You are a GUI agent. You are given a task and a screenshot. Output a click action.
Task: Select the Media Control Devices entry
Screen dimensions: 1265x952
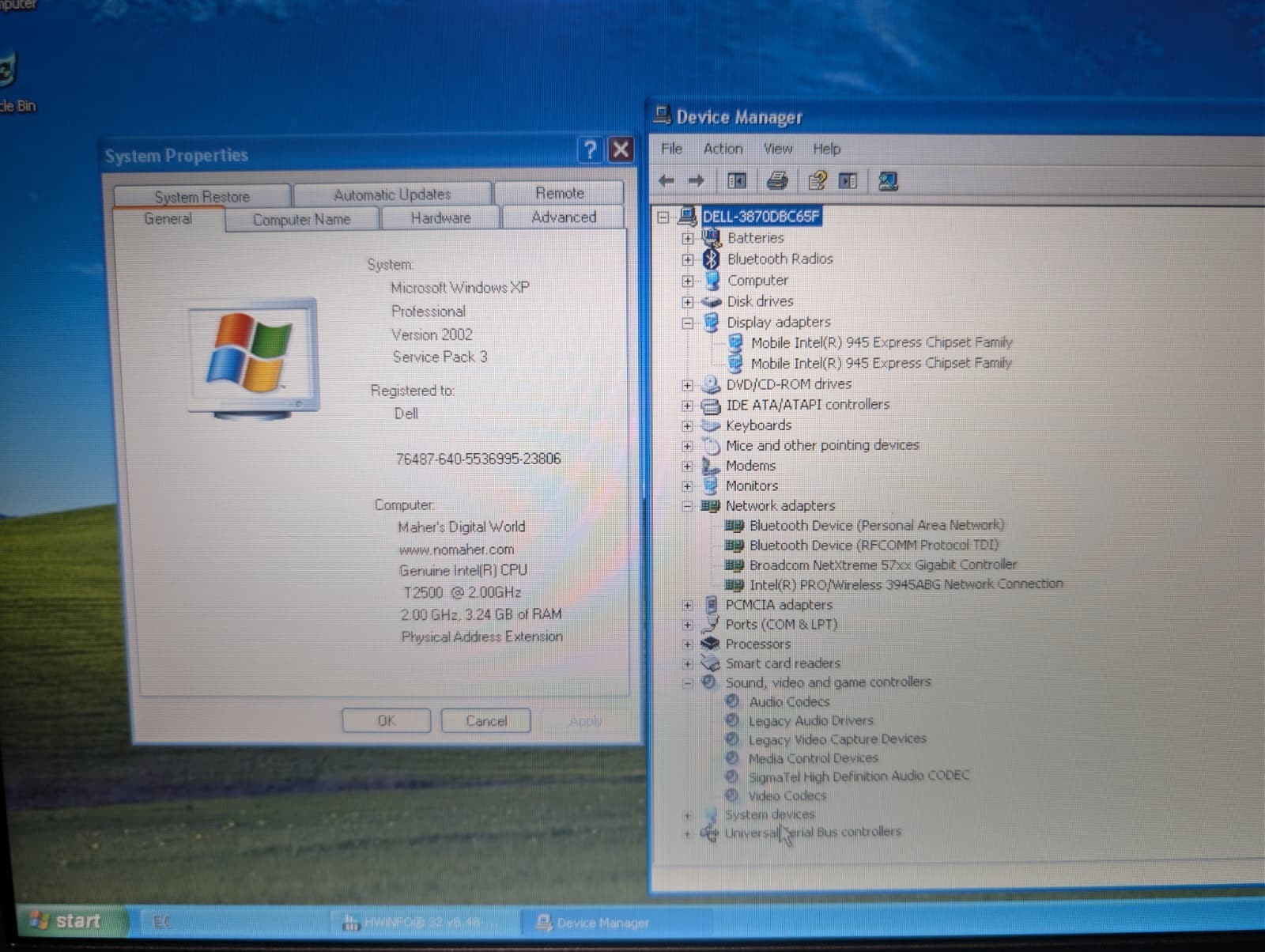coord(813,758)
